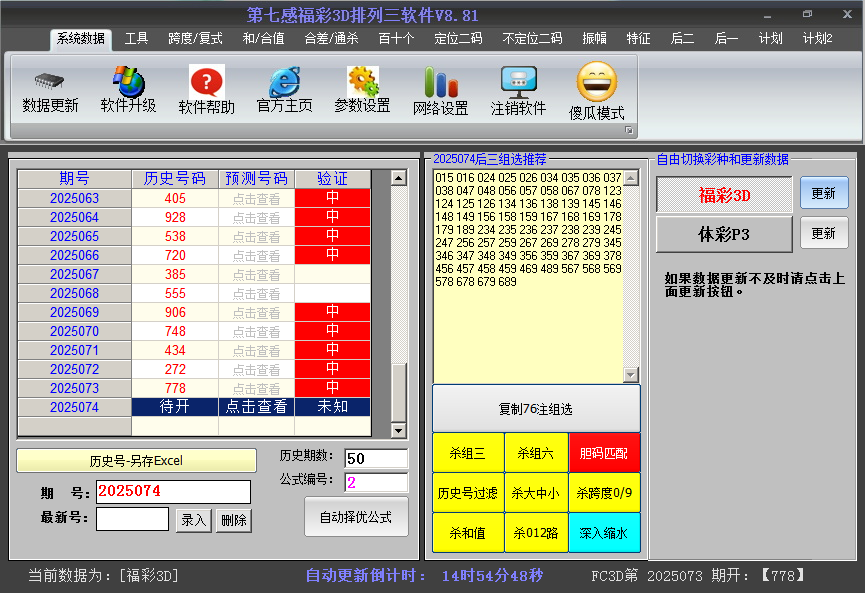Image resolution: width=865 pixels, height=593 pixels.
Task: Click the 杀012路 button
Action: [x=536, y=533]
